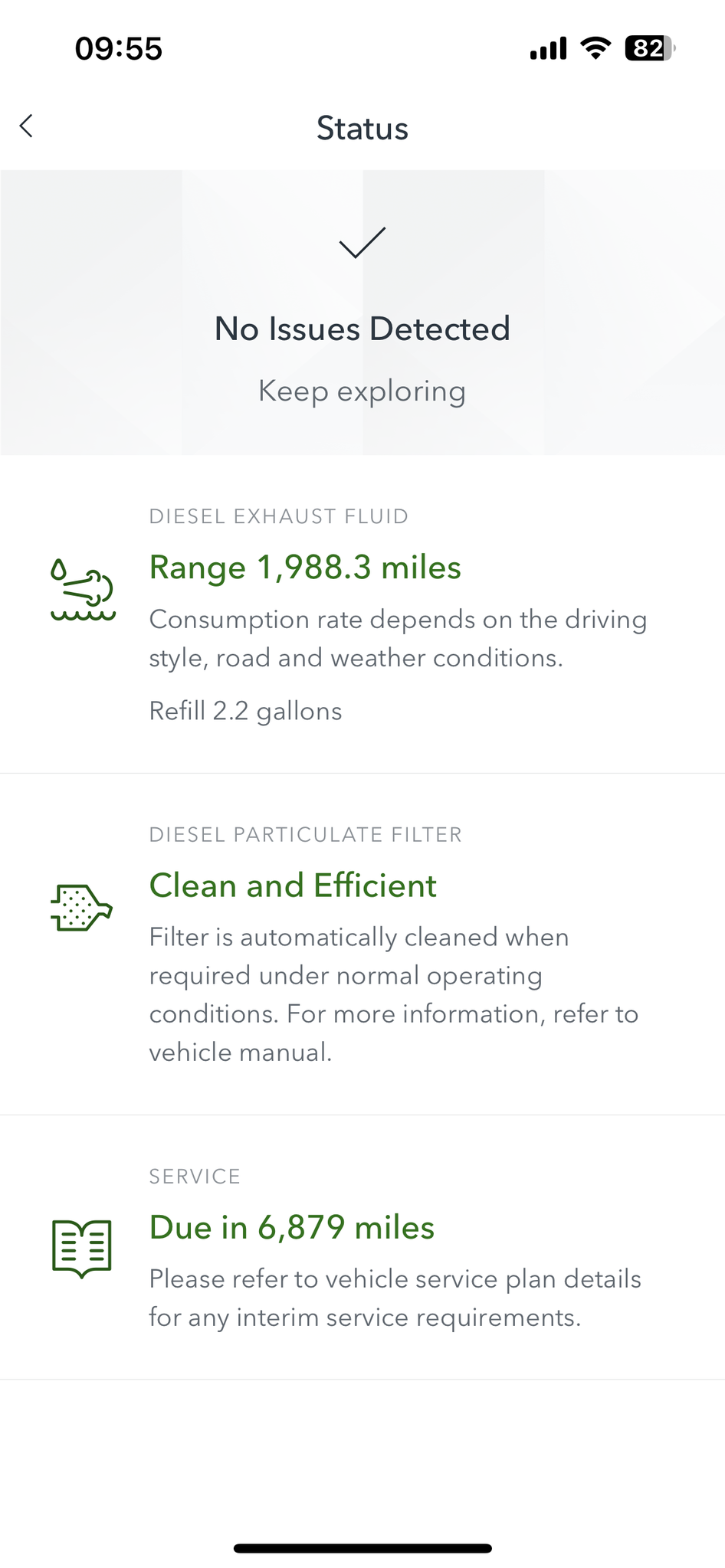Tap the battery level indicator
Viewport: 725px width, 1568px height.
click(650, 48)
